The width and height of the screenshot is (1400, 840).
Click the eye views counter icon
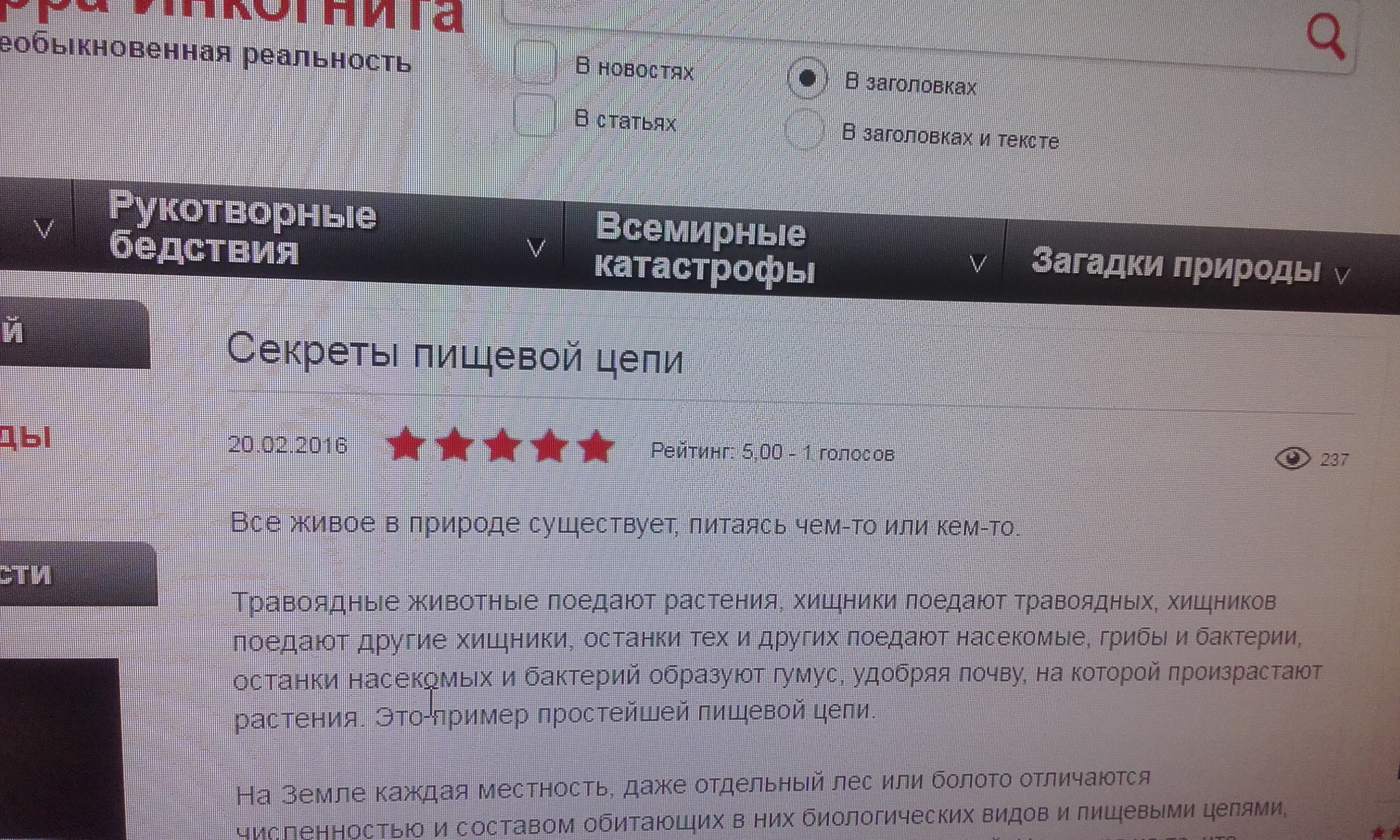[x=1293, y=458]
